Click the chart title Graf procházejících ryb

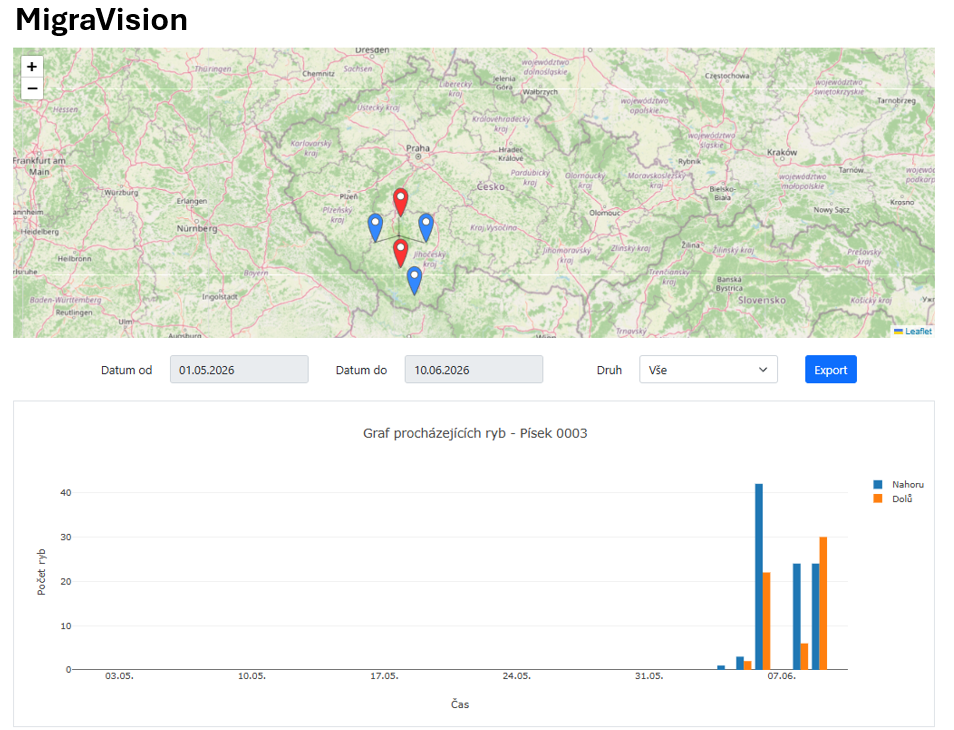(x=475, y=434)
